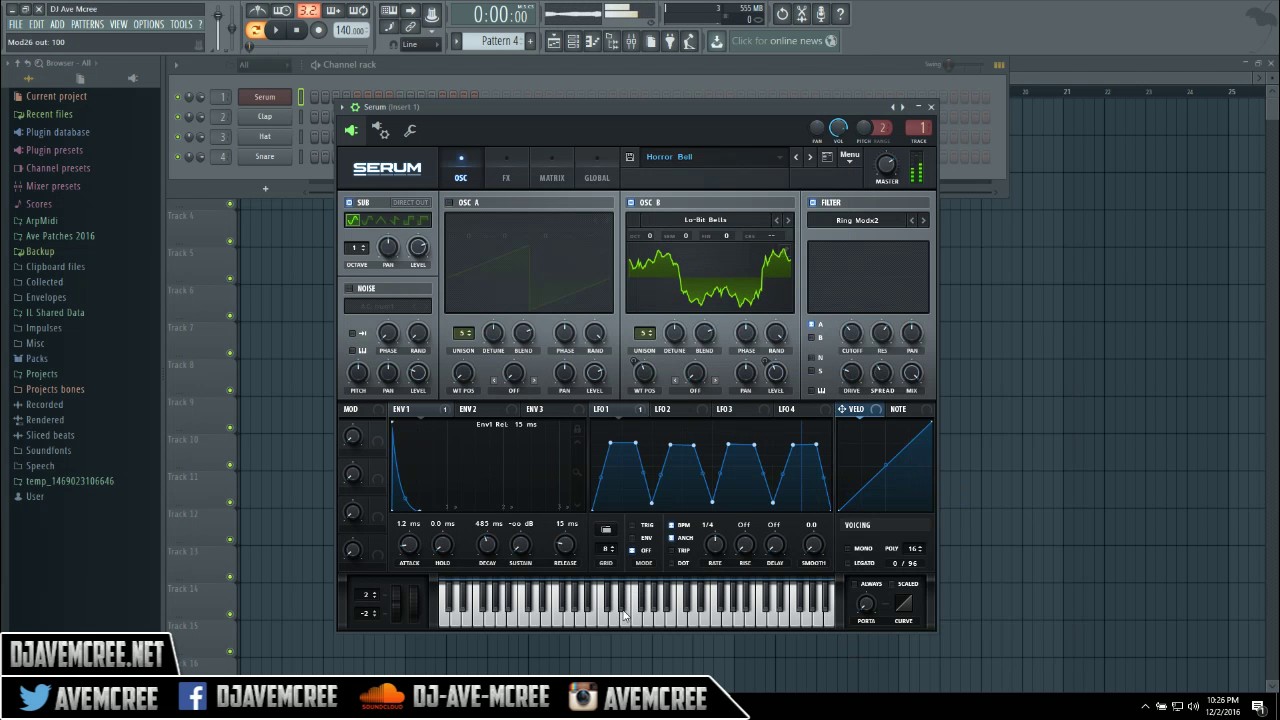
Task: Click the one-click audio recording microphone icon
Action: (821, 14)
